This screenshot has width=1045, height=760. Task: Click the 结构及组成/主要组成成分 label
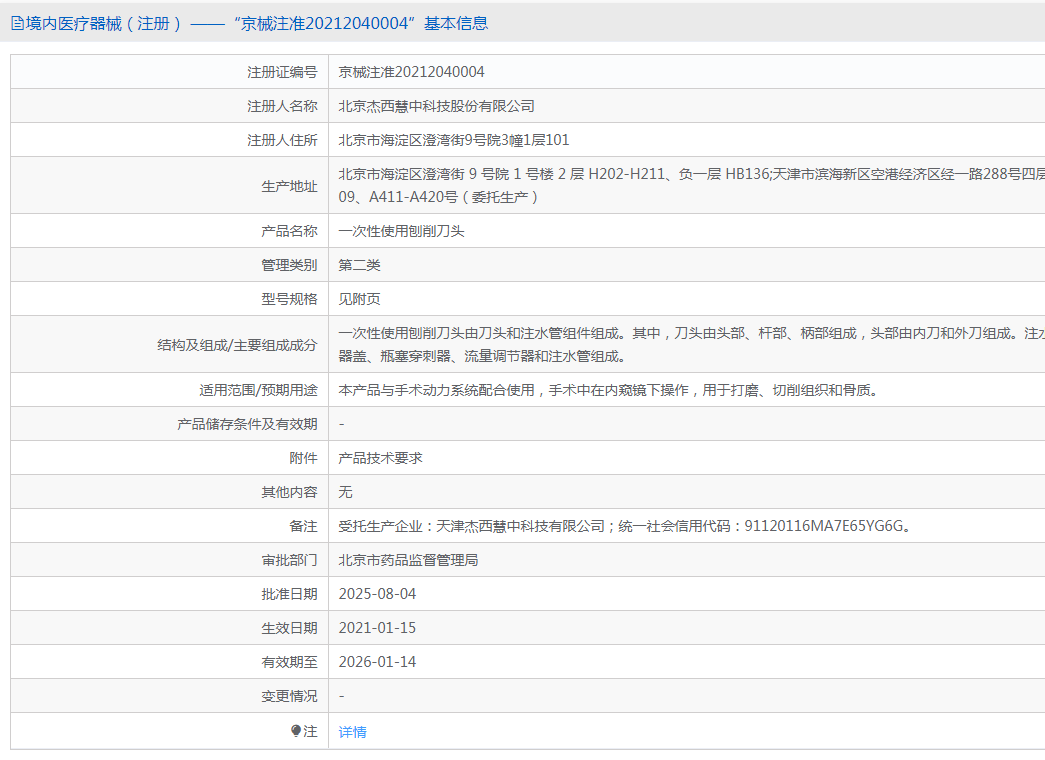[x=237, y=345]
